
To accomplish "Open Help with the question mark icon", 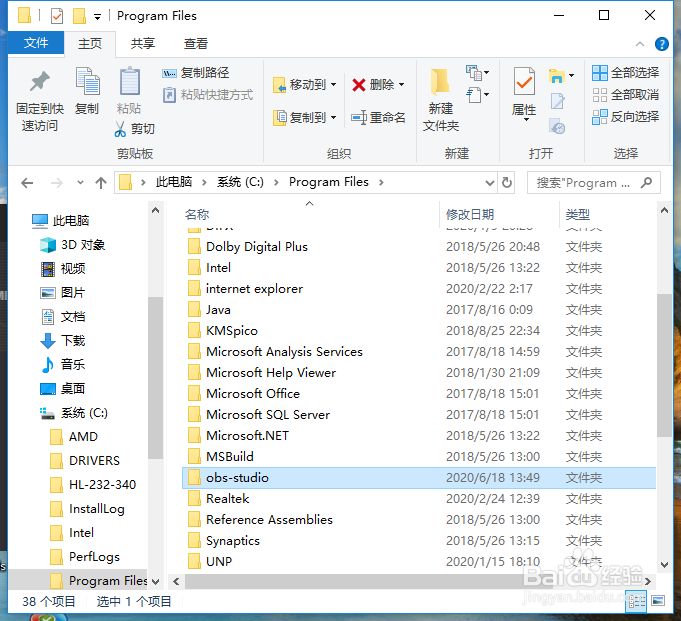I will 661,44.
